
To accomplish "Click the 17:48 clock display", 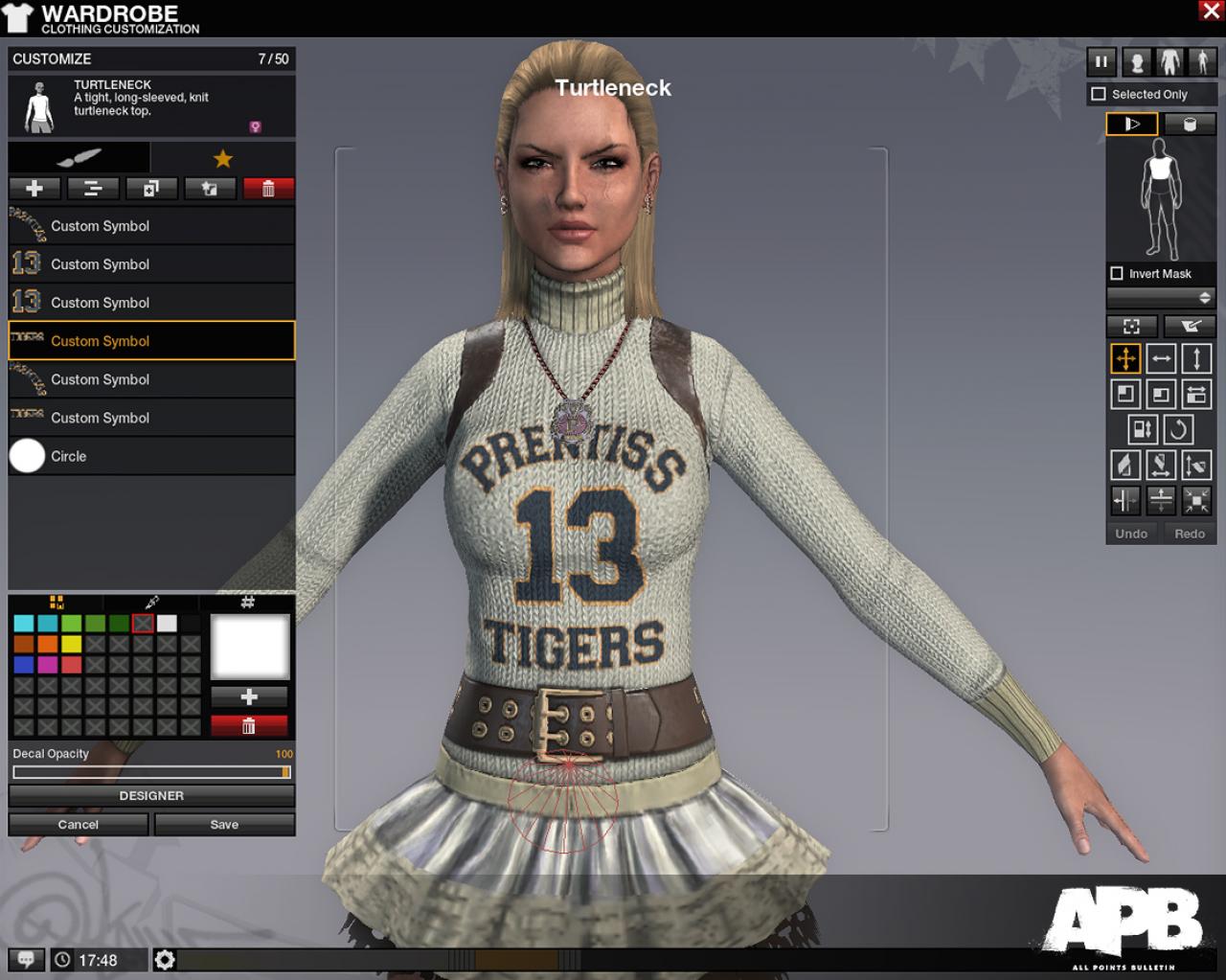I will click(x=98, y=960).
